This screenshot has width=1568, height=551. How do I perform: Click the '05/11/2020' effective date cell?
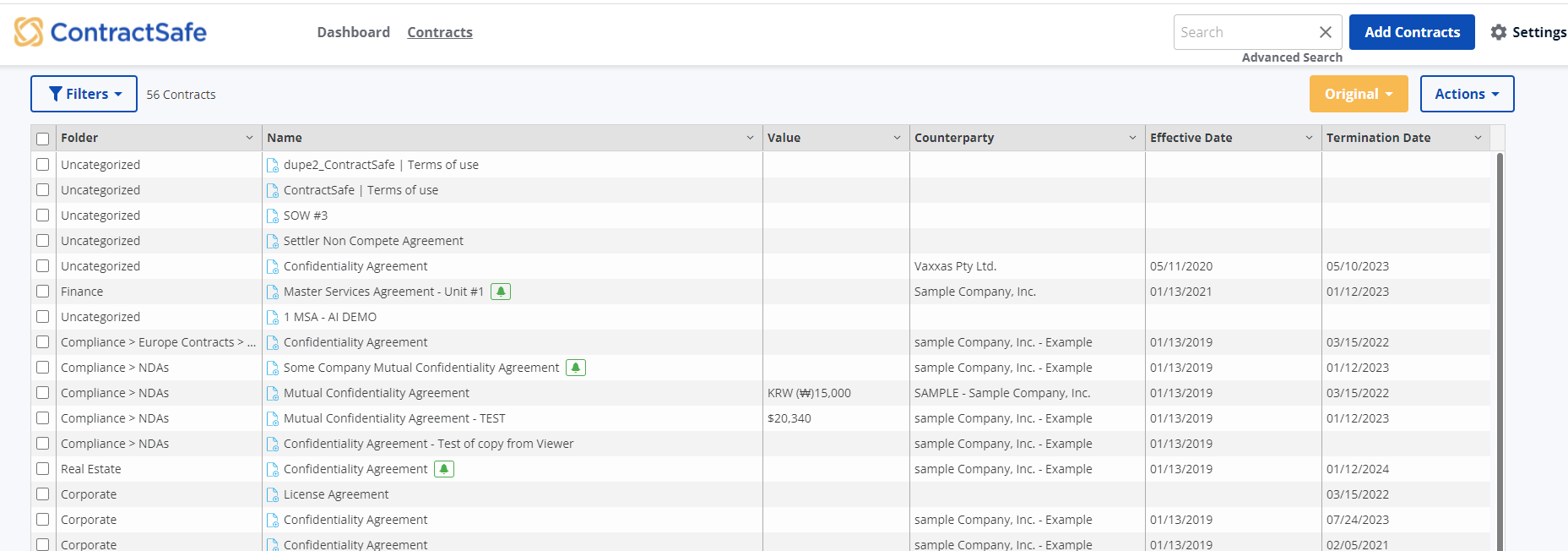[1181, 266]
